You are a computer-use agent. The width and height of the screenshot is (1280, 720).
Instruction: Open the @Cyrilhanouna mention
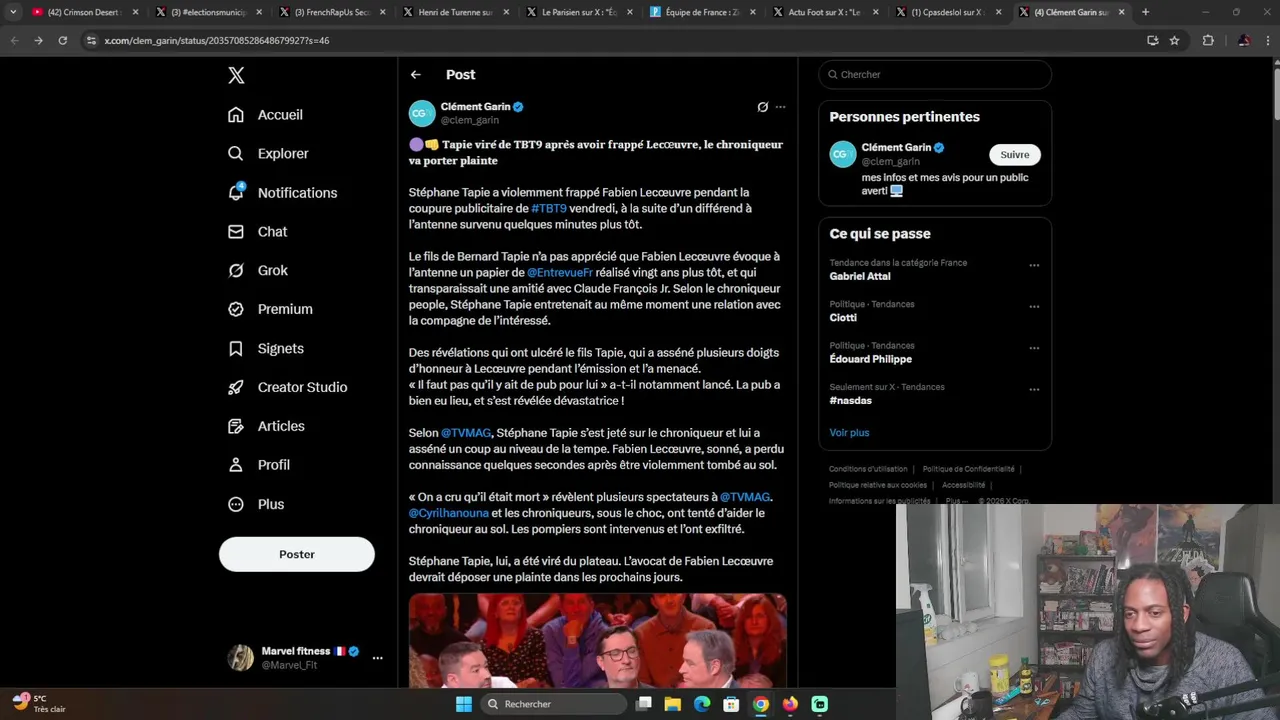449,513
